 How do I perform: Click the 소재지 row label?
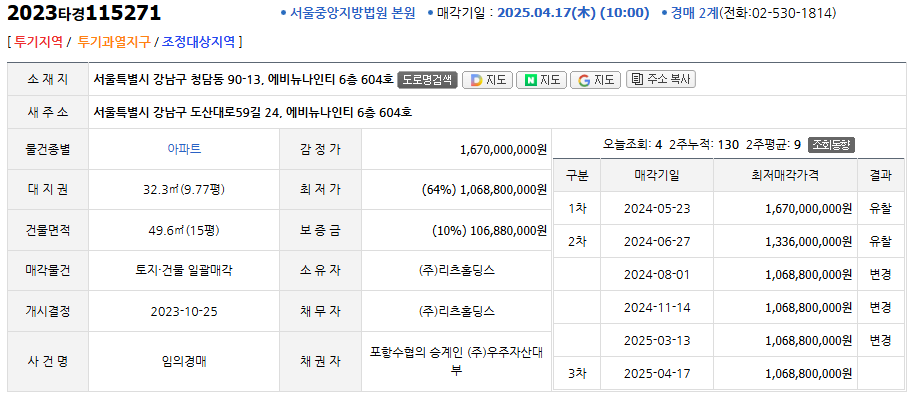(48, 80)
